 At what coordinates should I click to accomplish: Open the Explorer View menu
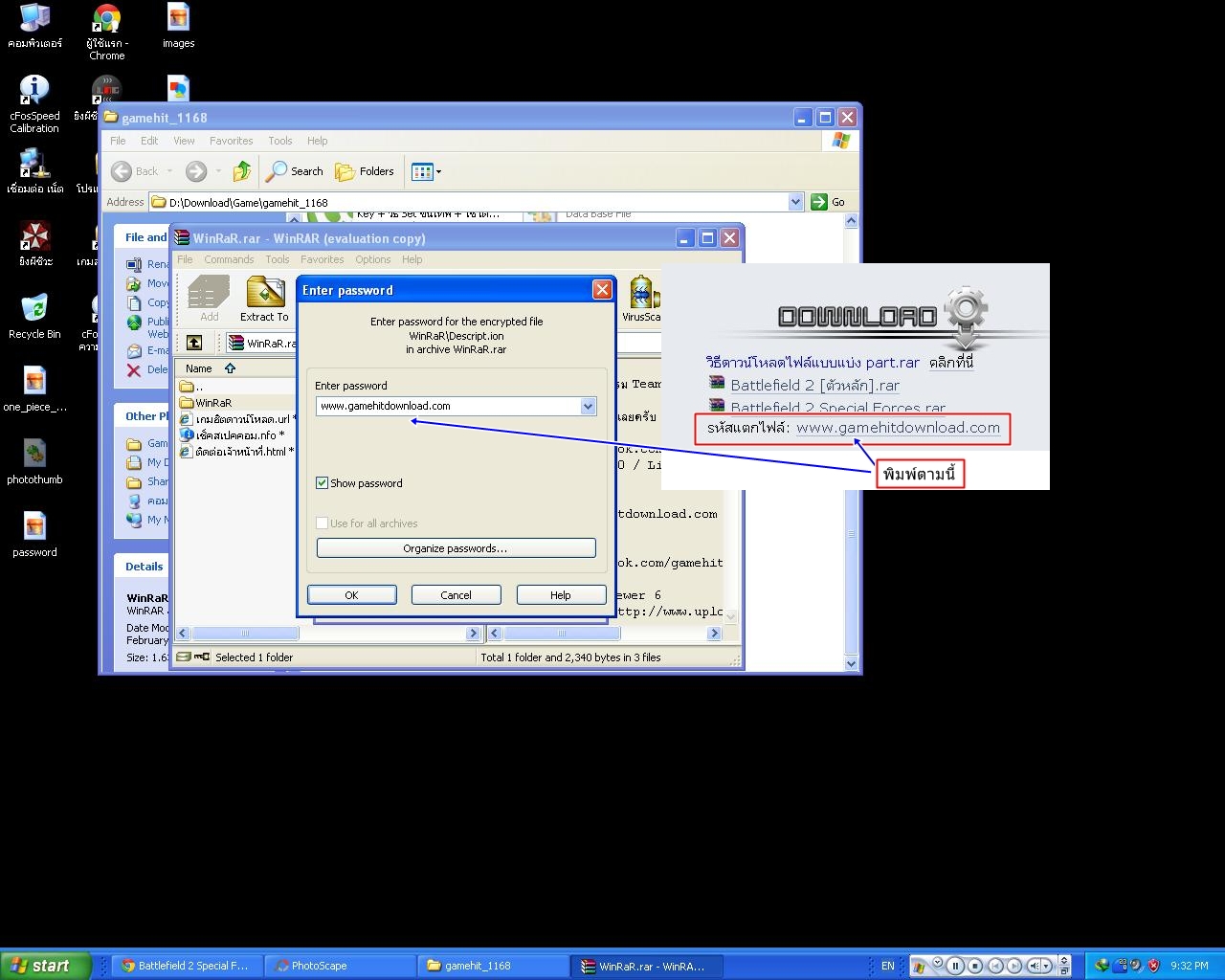pos(184,141)
